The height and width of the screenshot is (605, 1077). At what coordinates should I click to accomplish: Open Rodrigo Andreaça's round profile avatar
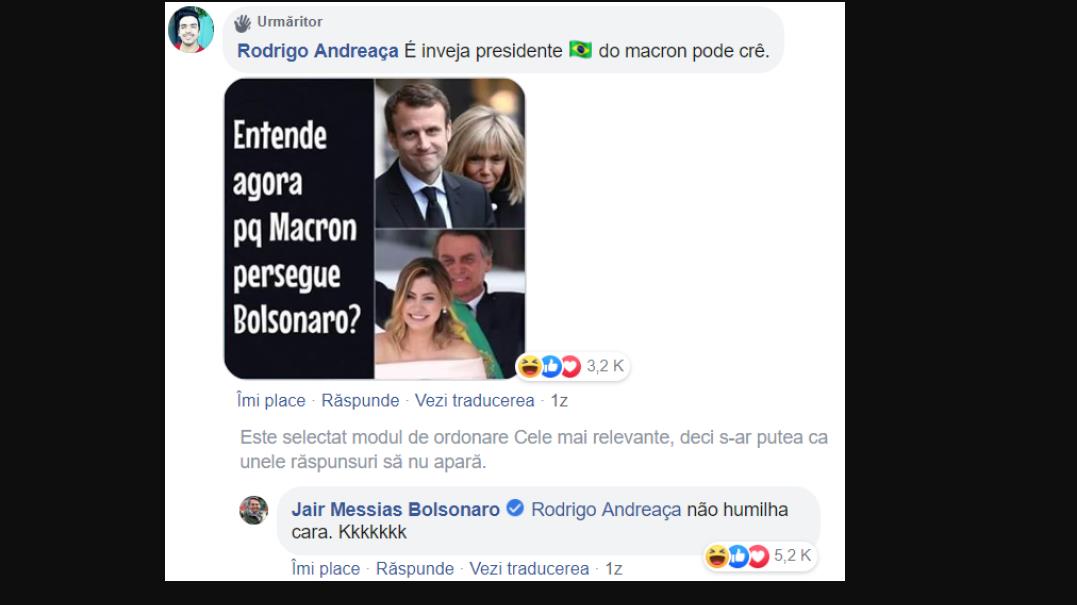[191, 30]
